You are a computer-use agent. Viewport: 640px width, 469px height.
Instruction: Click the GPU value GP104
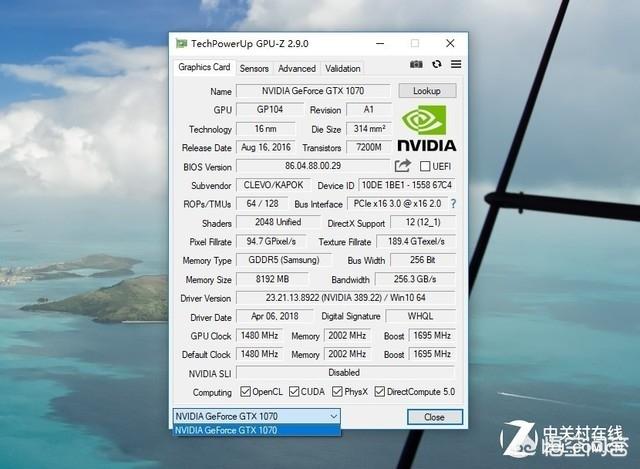point(270,109)
